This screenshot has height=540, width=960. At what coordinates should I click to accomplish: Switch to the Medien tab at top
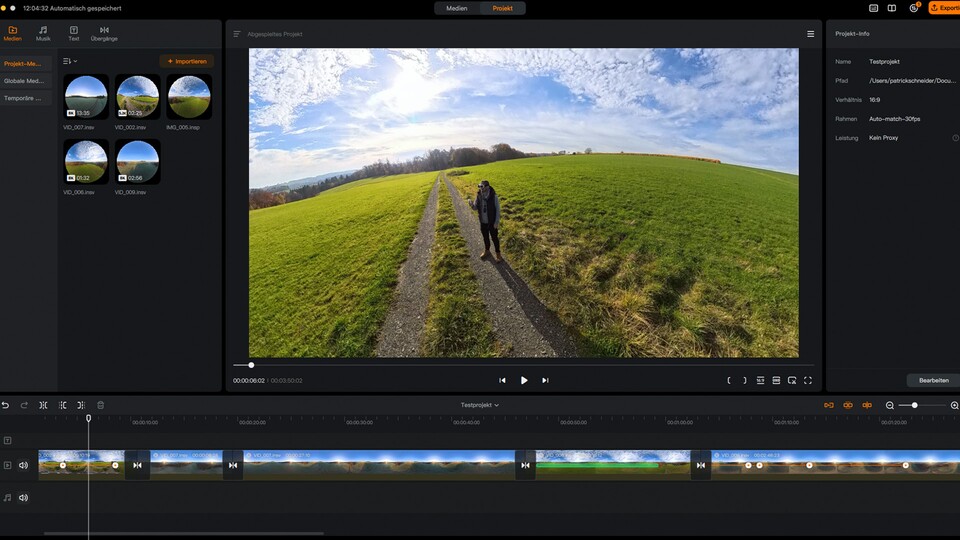457,8
